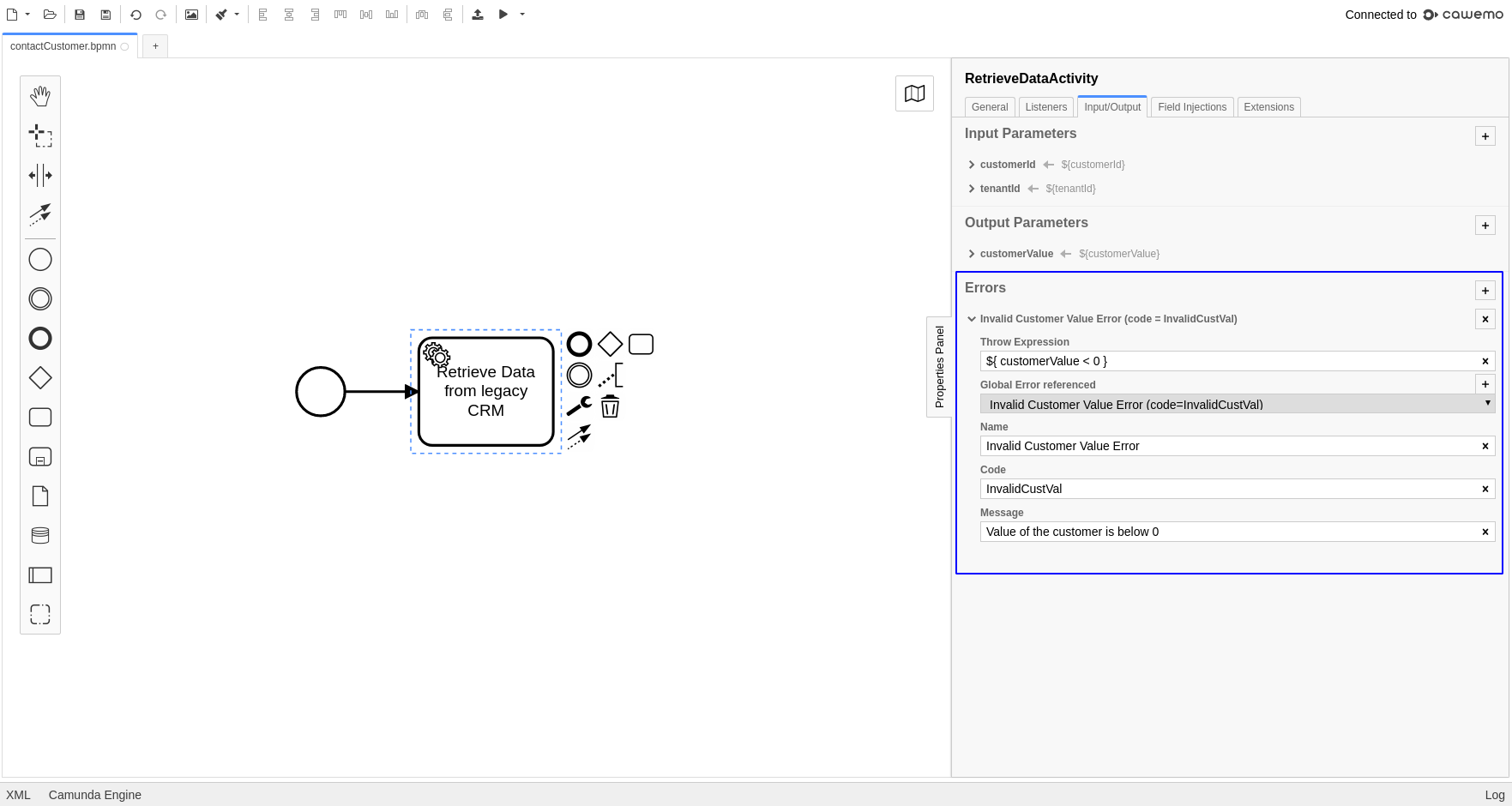
Task: Select the Space tool in the palette
Action: (40, 176)
